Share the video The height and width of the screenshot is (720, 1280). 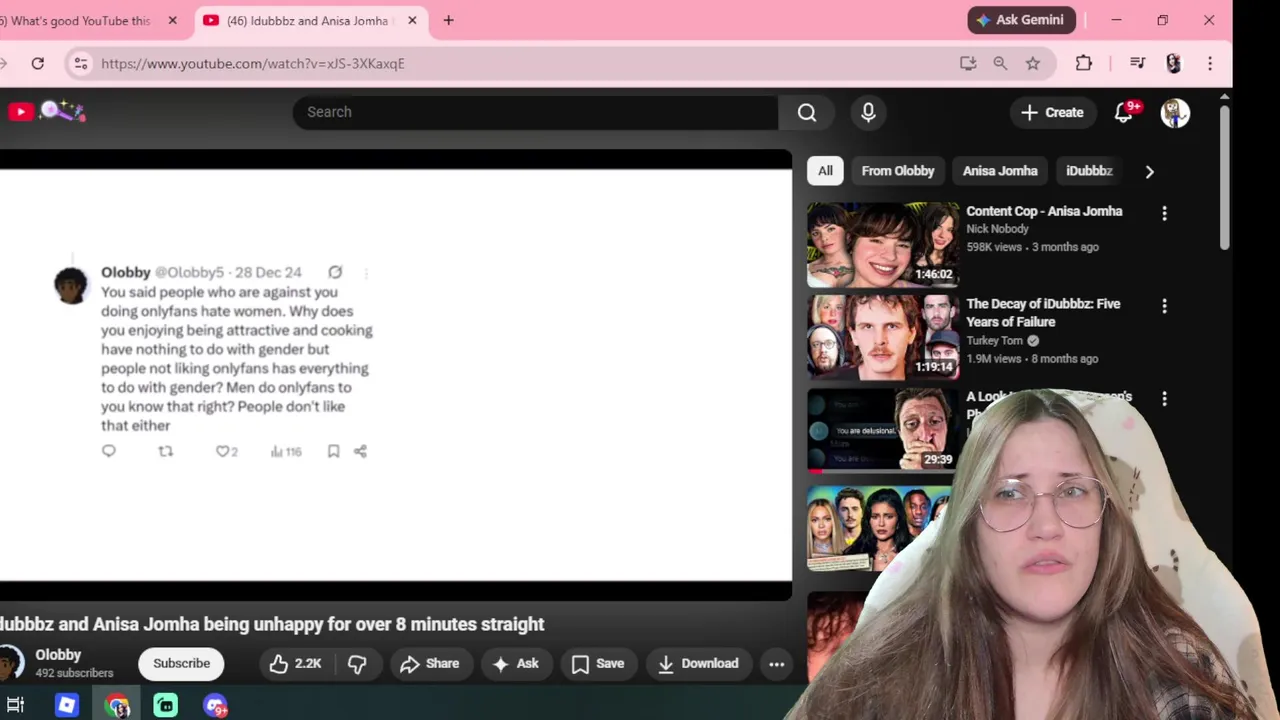point(430,663)
